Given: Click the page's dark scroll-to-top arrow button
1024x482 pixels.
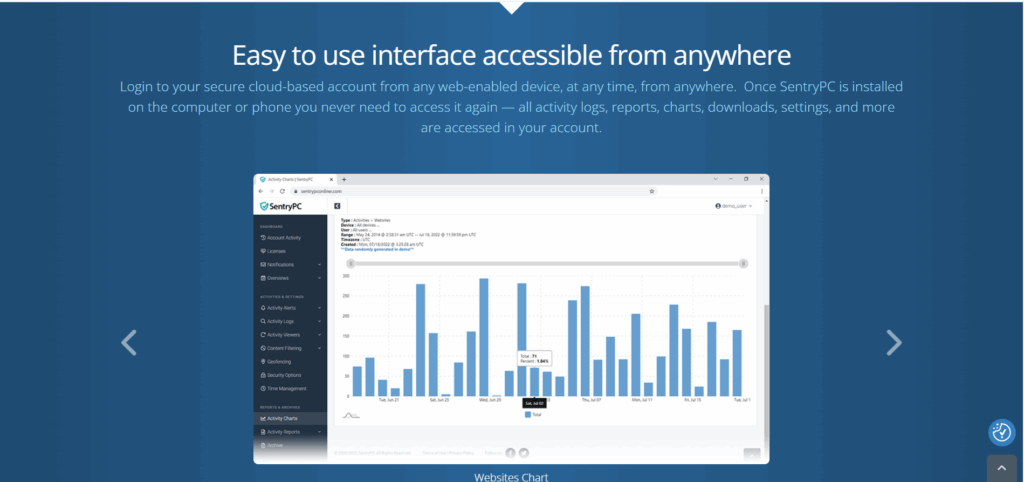Looking at the screenshot, I should click(x=1001, y=468).
